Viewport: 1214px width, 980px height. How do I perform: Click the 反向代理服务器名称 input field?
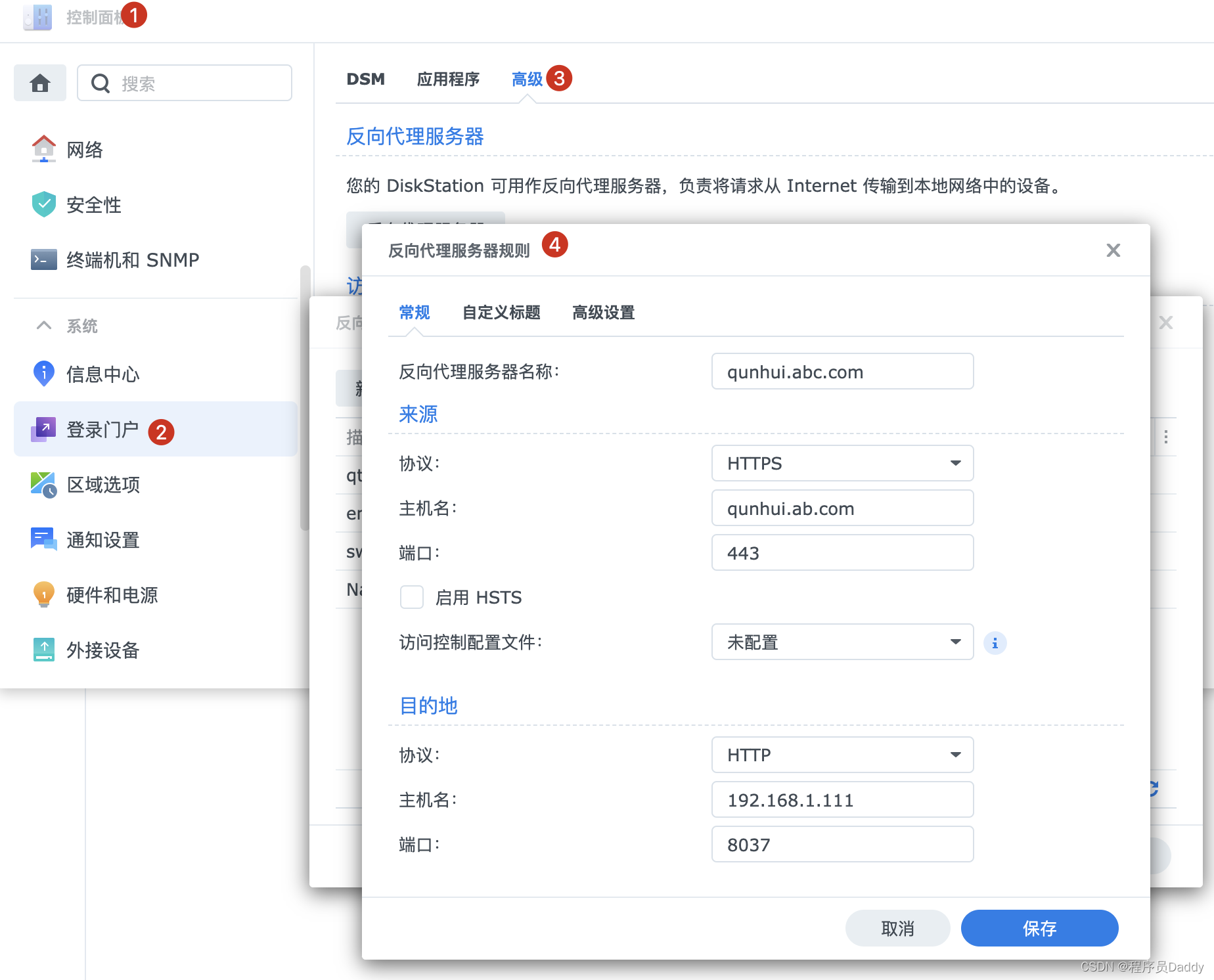(x=842, y=371)
